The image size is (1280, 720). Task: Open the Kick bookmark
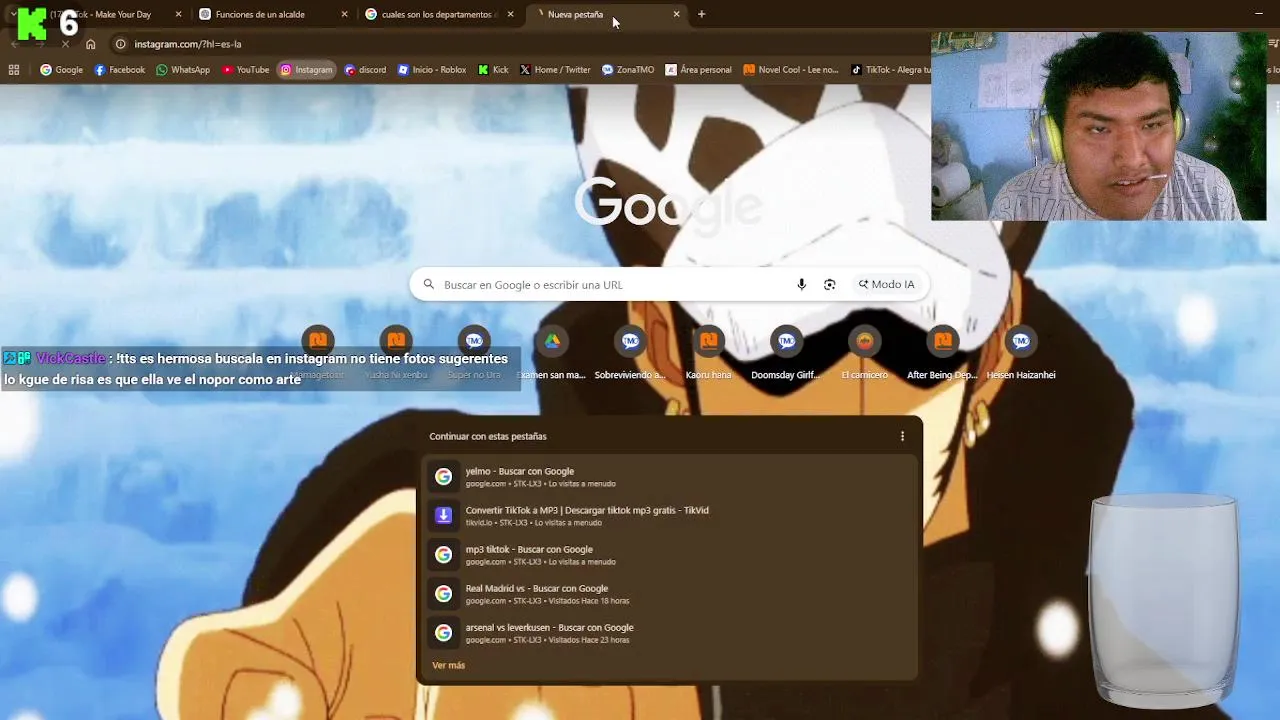(494, 70)
